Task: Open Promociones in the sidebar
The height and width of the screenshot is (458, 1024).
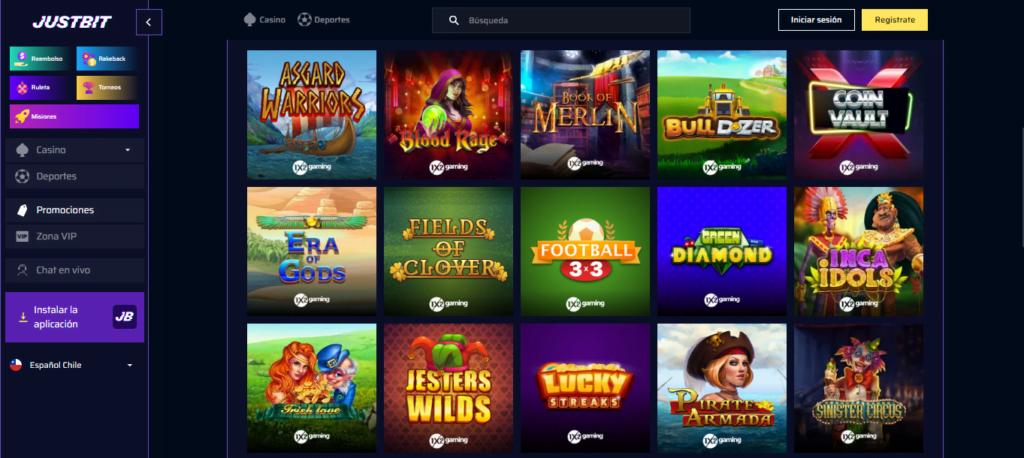Action: click(75, 210)
